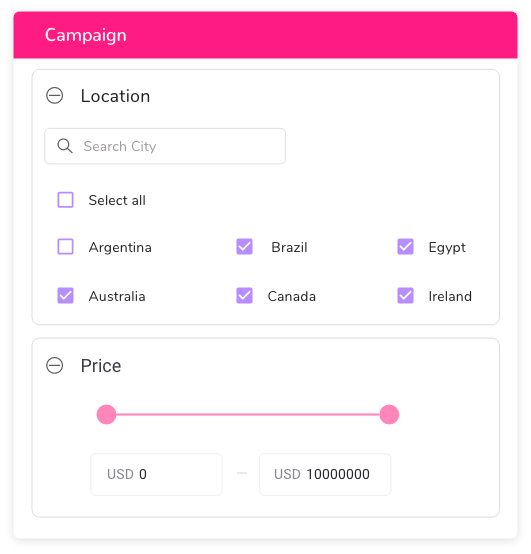The height and width of the screenshot is (554, 531).
Task: Check the Select all checkbox
Action: (x=65, y=200)
